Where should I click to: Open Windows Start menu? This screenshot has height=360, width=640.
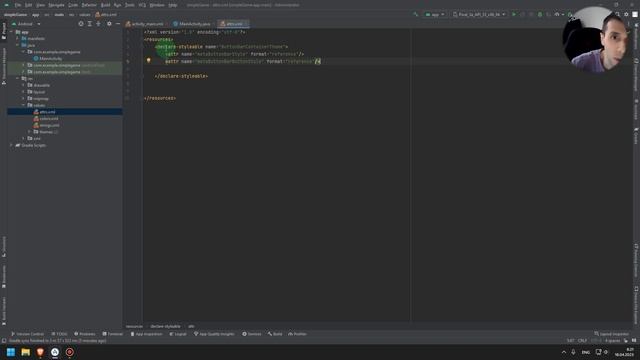(11, 352)
